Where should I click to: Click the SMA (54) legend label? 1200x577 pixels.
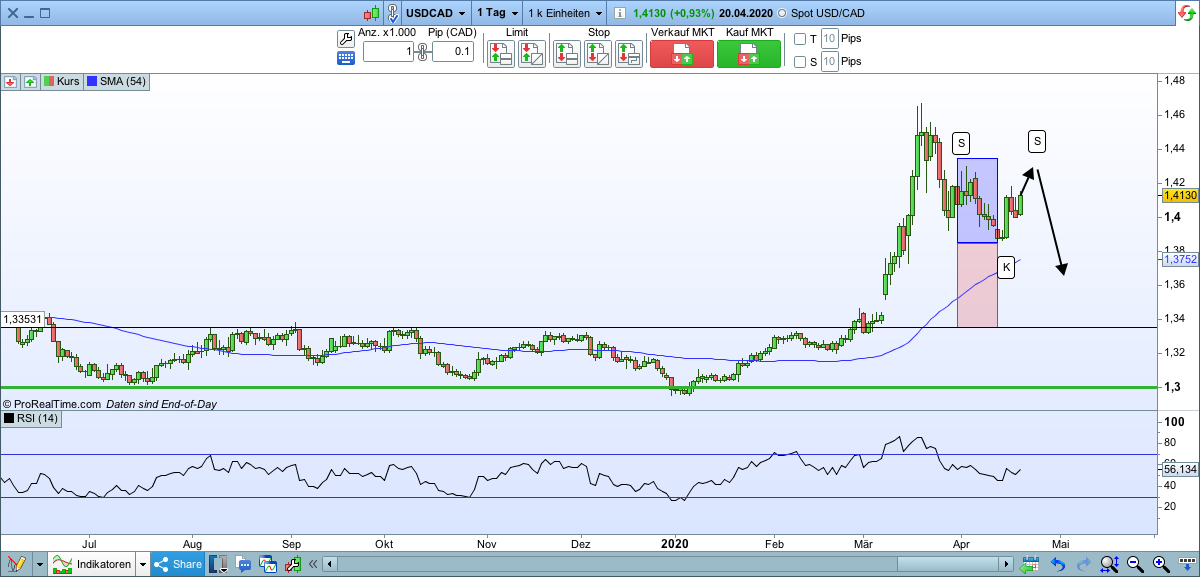pyautogui.click(x=117, y=83)
